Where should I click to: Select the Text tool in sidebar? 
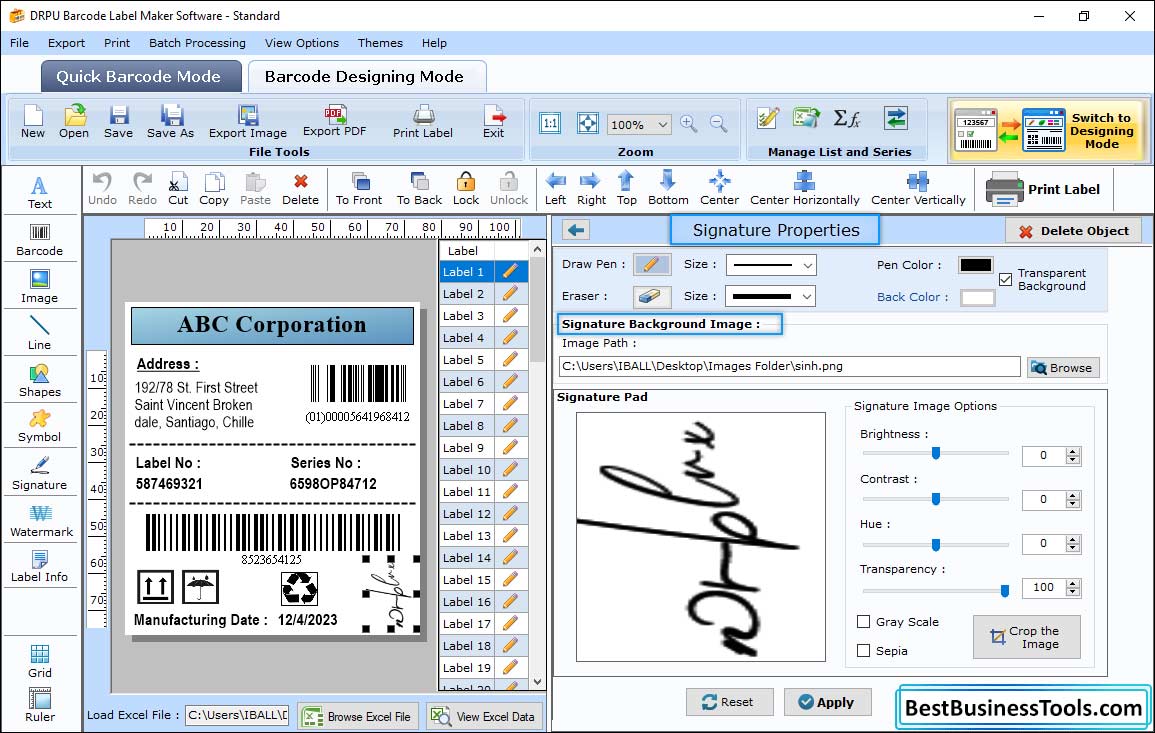pos(40,192)
